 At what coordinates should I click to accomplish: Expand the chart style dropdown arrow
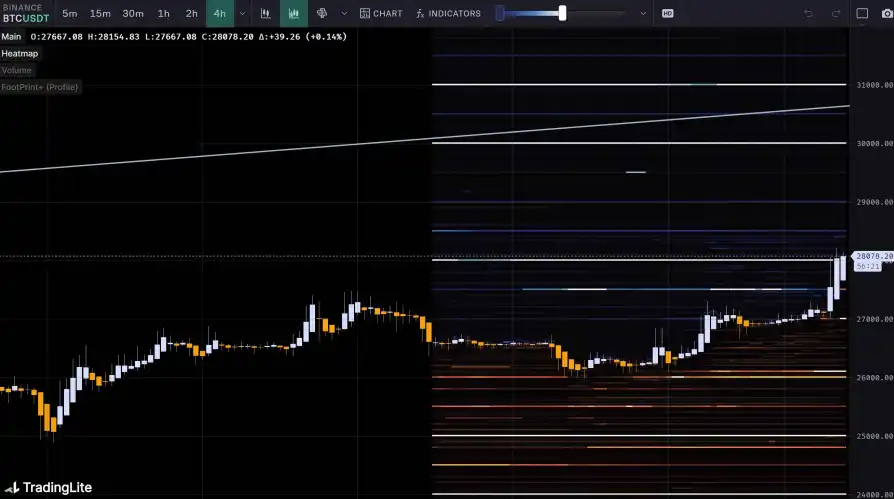pyautogui.click(x=344, y=13)
